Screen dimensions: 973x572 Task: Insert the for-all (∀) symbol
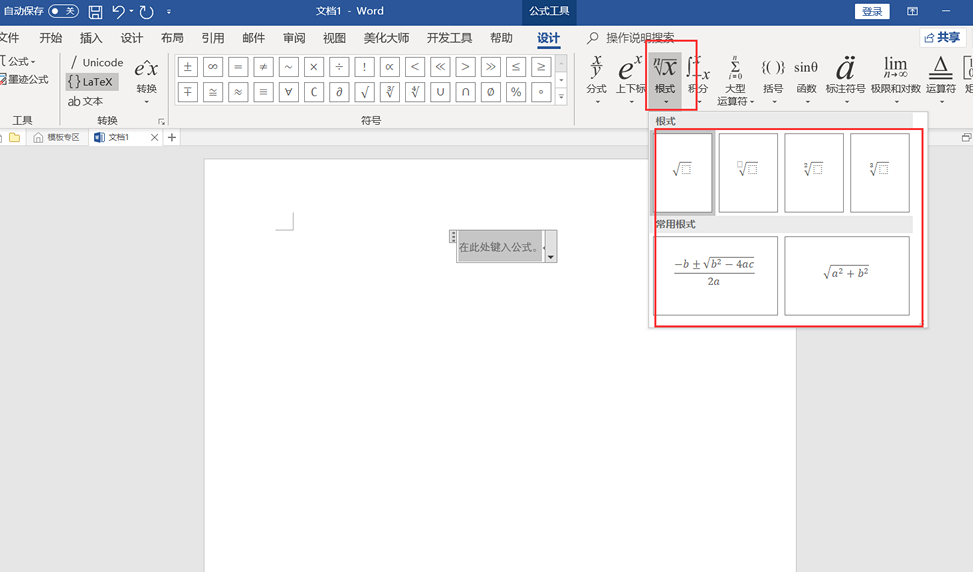click(x=289, y=92)
